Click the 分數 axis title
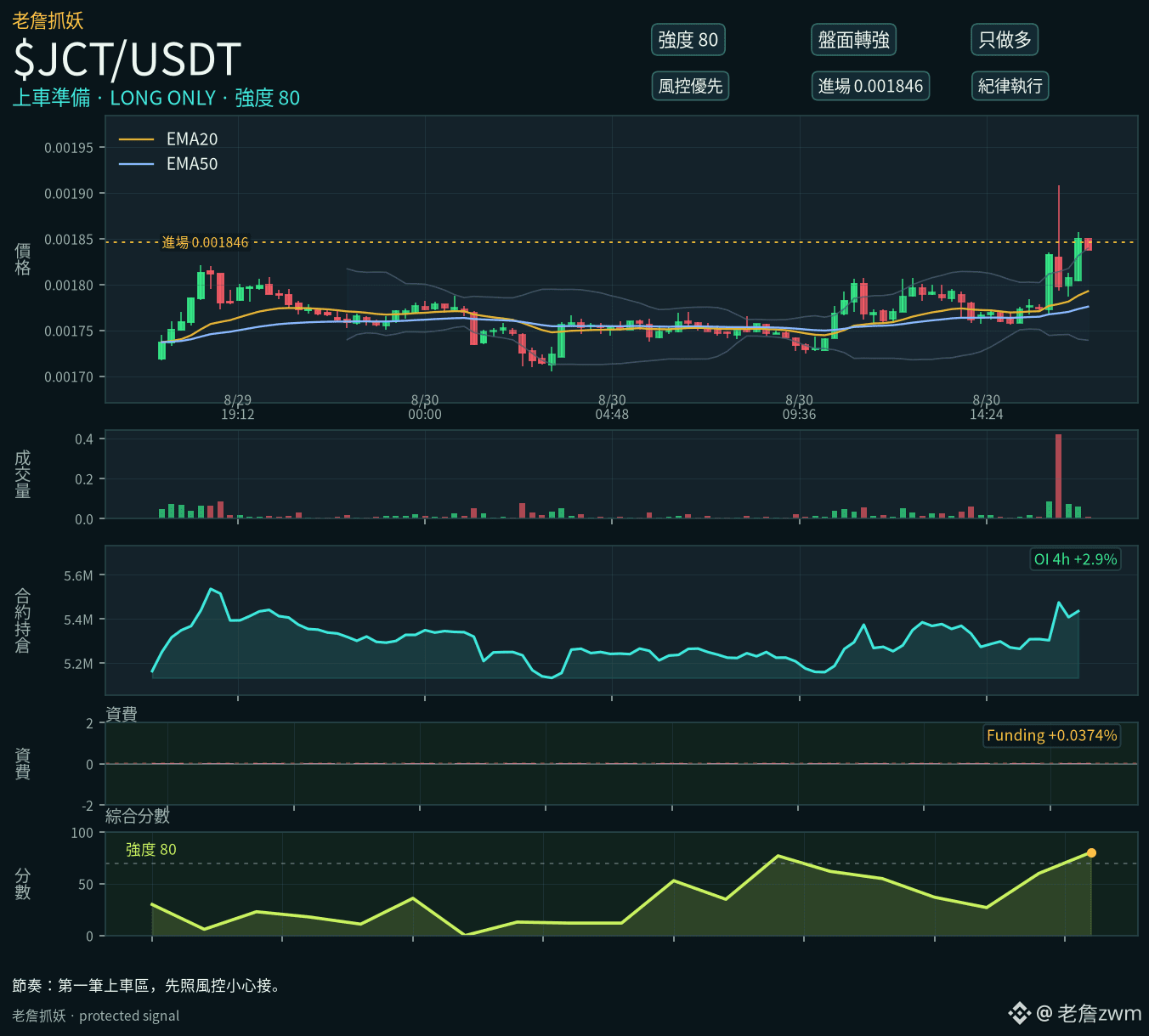 tap(23, 884)
